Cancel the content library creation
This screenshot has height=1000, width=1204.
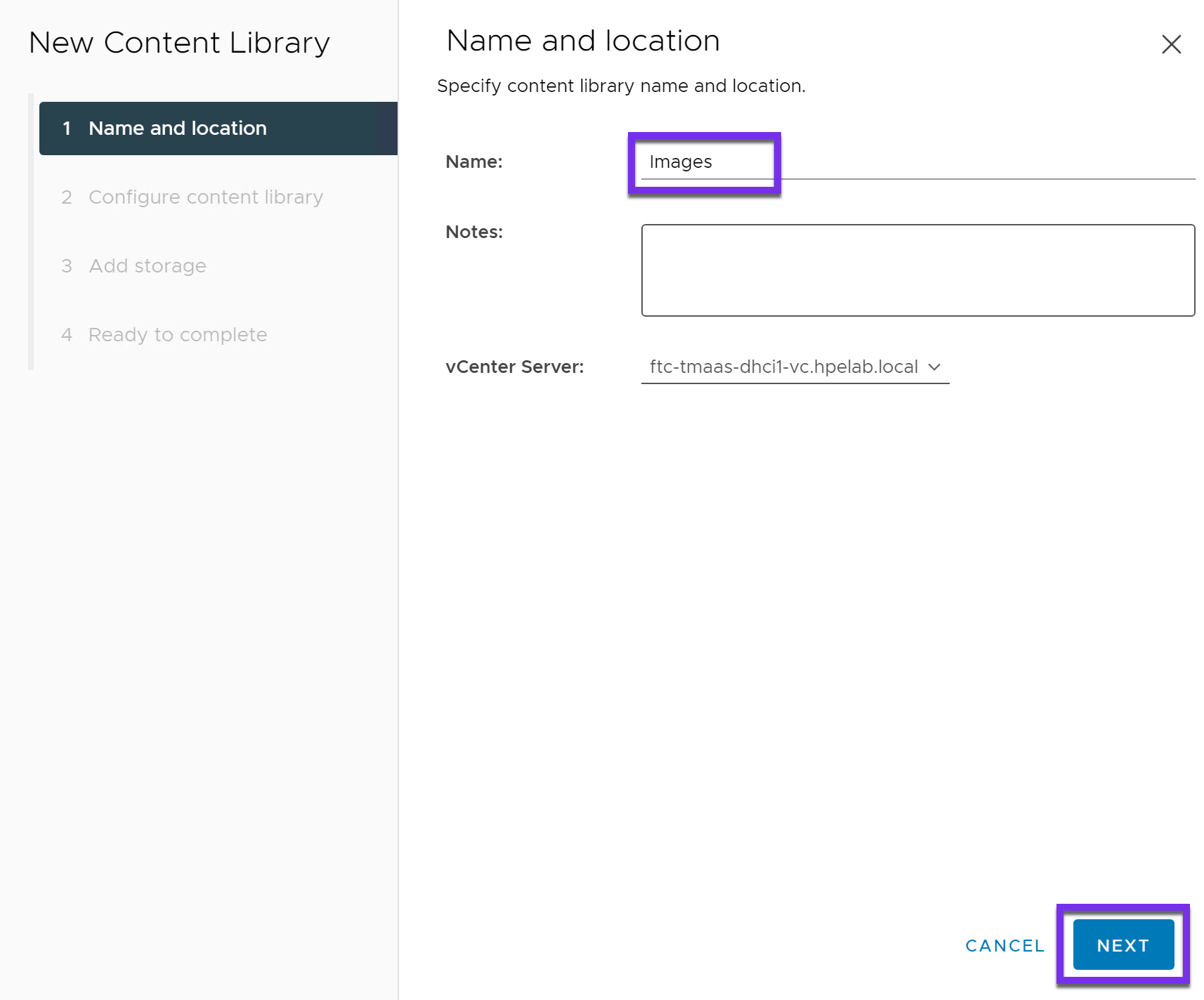(1005, 945)
